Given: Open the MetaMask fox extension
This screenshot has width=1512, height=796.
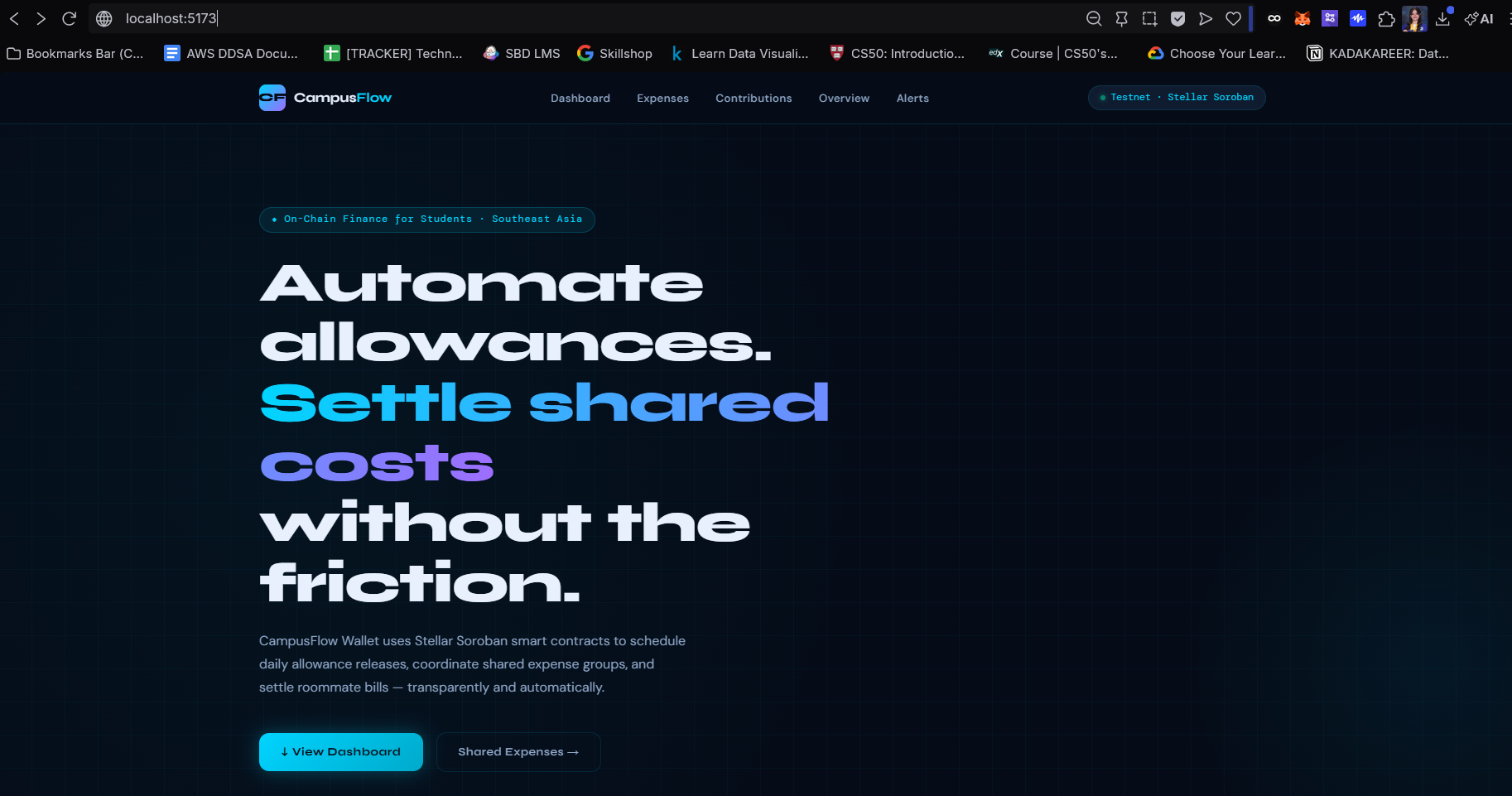Looking at the screenshot, I should point(1302,18).
